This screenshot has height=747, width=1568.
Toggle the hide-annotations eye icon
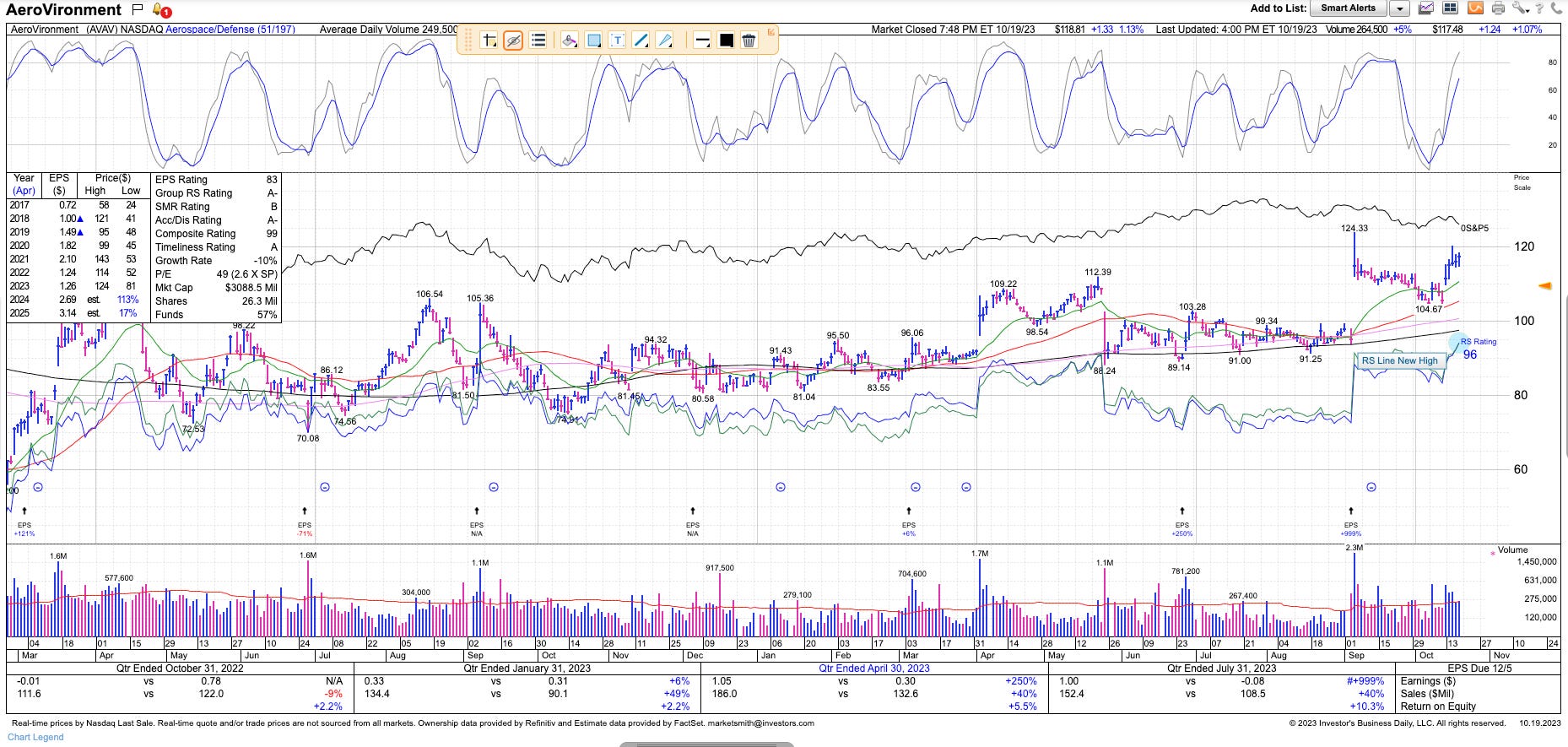pos(513,41)
